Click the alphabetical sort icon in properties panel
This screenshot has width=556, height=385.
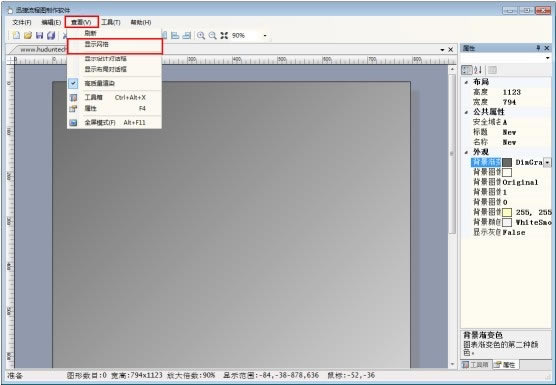(478, 70)
